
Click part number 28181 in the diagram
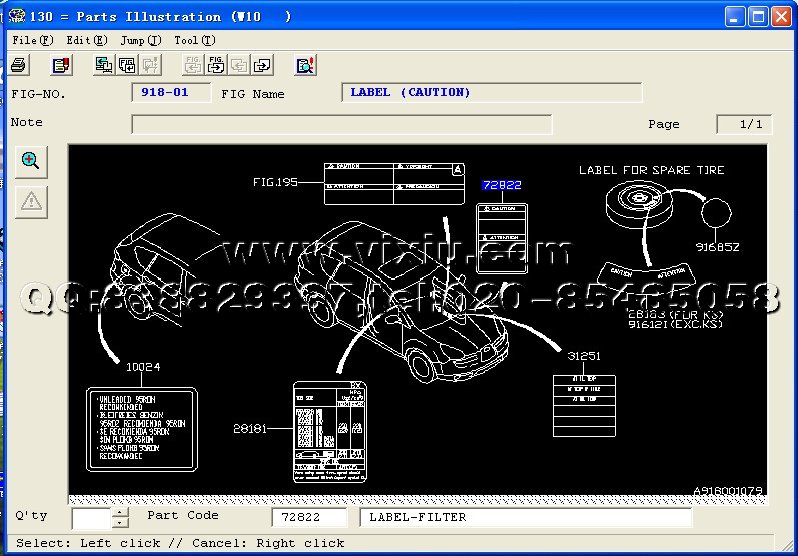[250, 428]
